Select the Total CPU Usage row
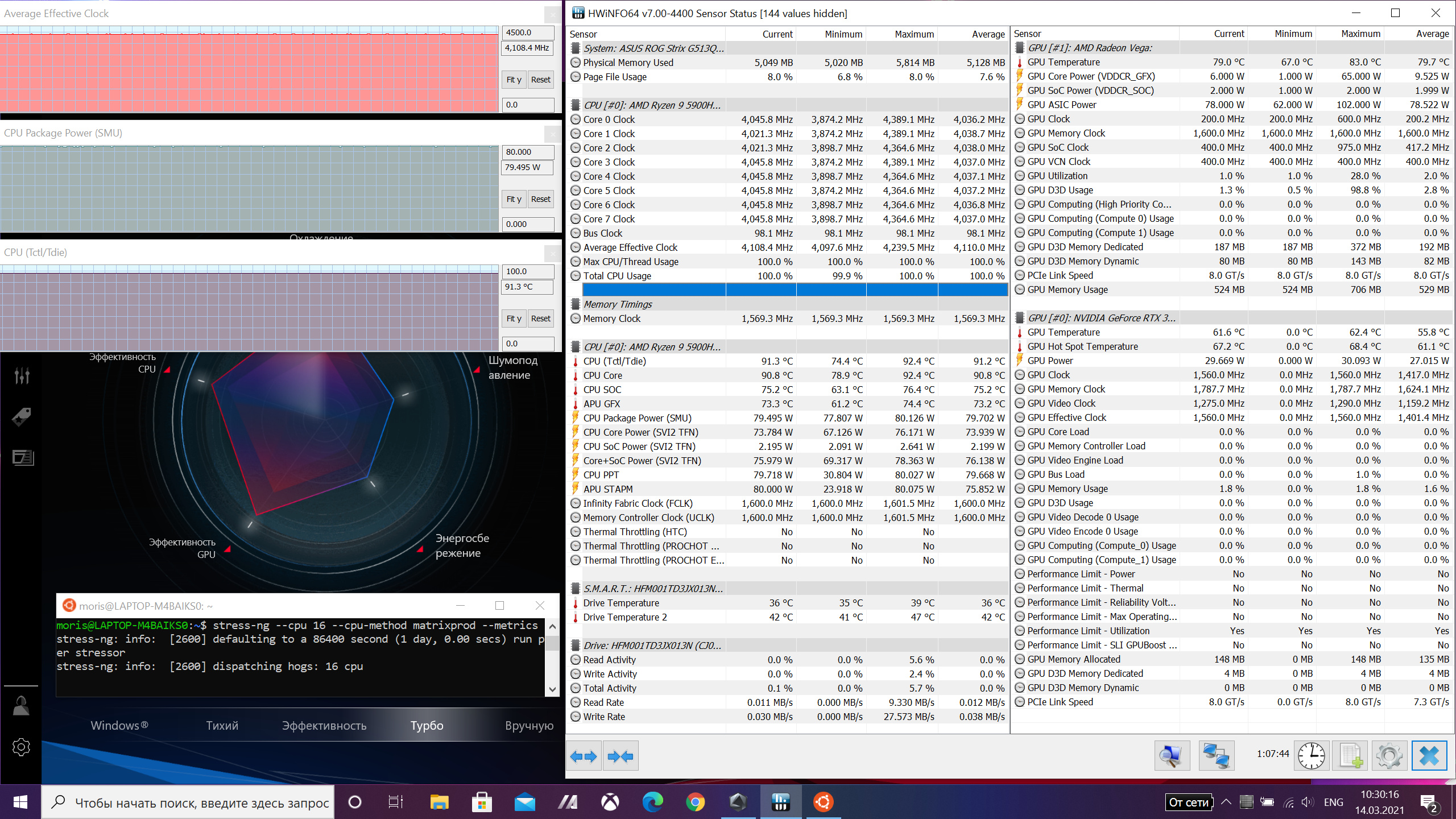The height and width of the screenshot is (819, 1456). [788, 276]
